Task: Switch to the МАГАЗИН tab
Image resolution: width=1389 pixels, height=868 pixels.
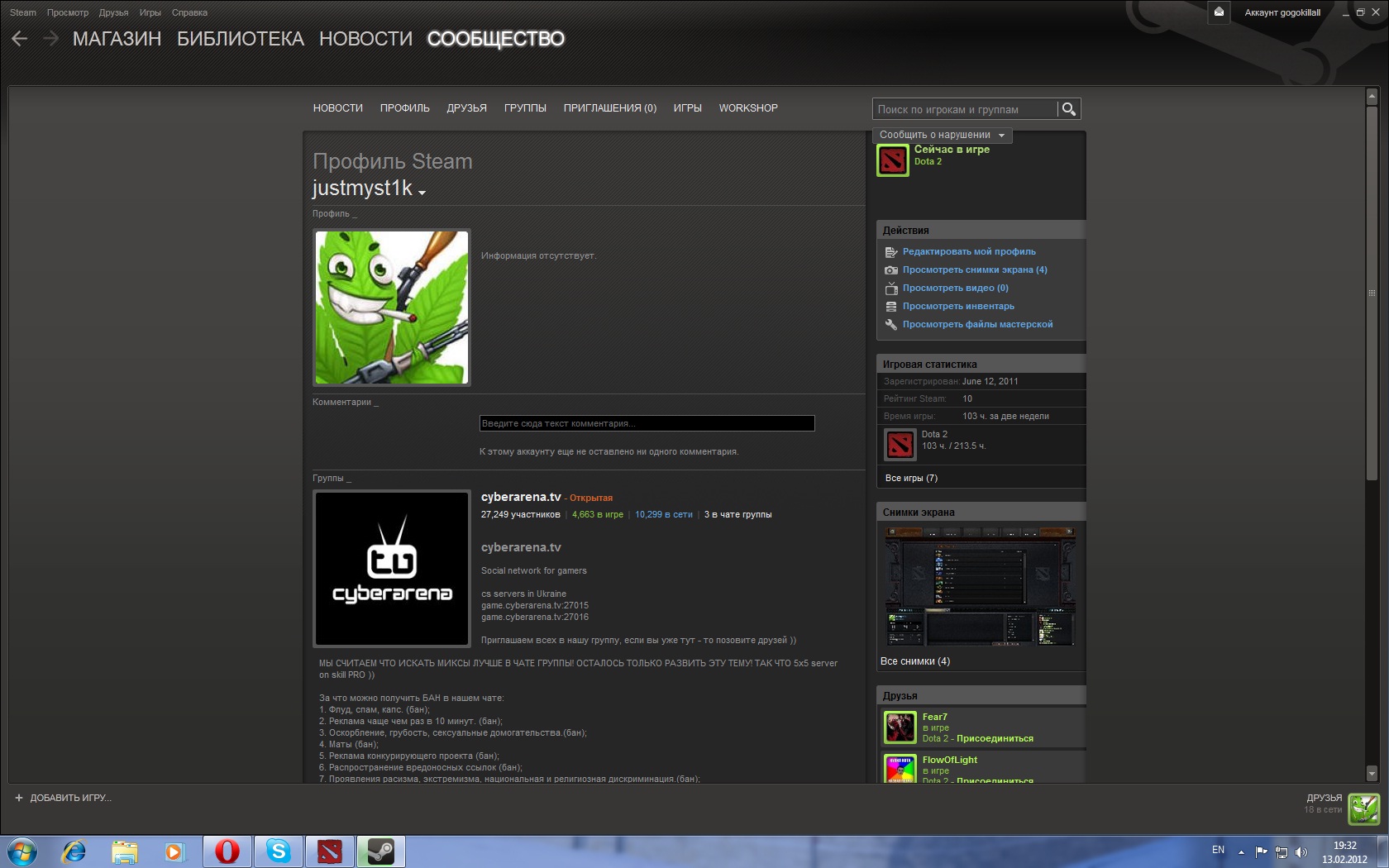Action: 117,39
